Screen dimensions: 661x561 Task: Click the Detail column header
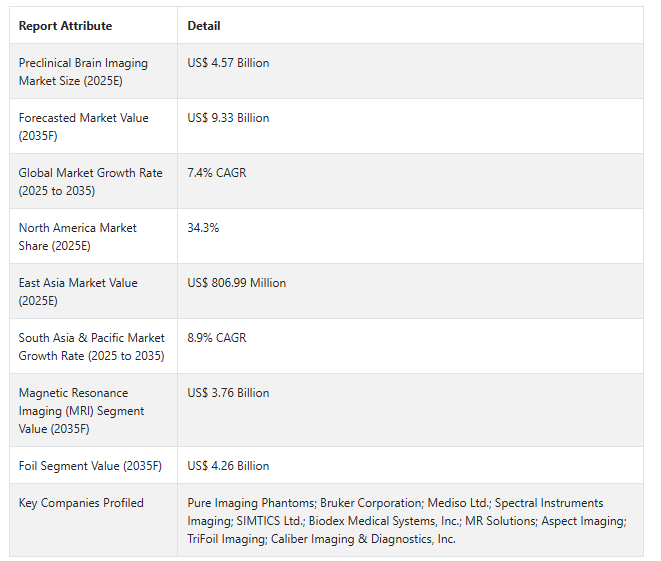coord(204,26)
